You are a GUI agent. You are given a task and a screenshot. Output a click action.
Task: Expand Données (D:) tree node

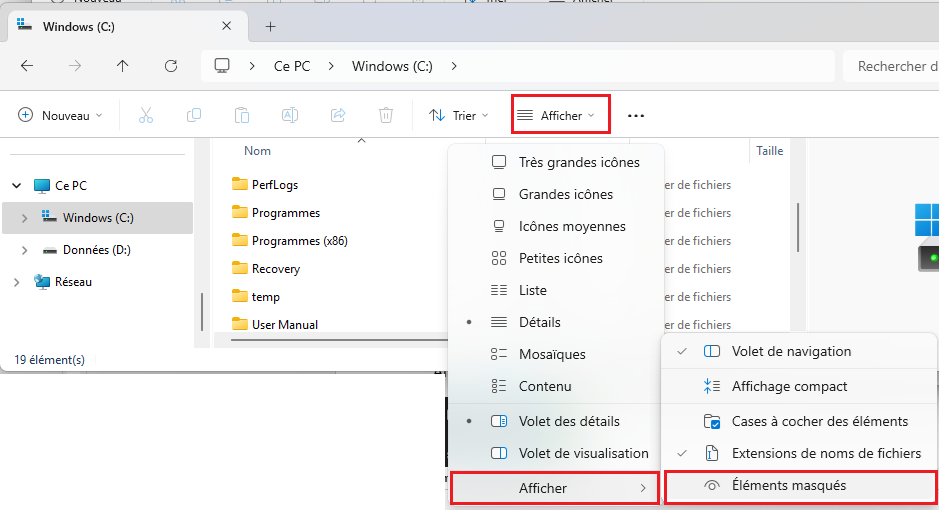[25, 250]
